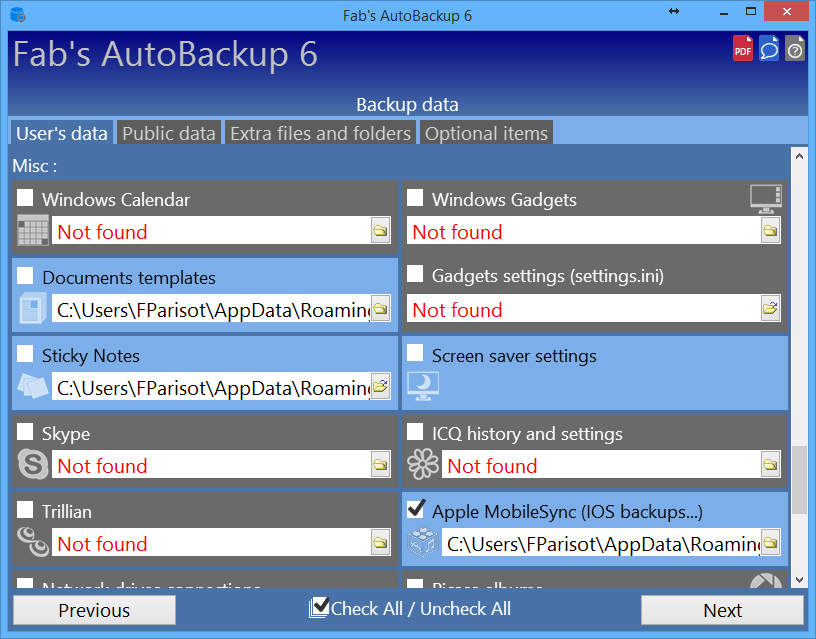
Task: Click the Apple MobileSync path field
Action: point(601,542)
